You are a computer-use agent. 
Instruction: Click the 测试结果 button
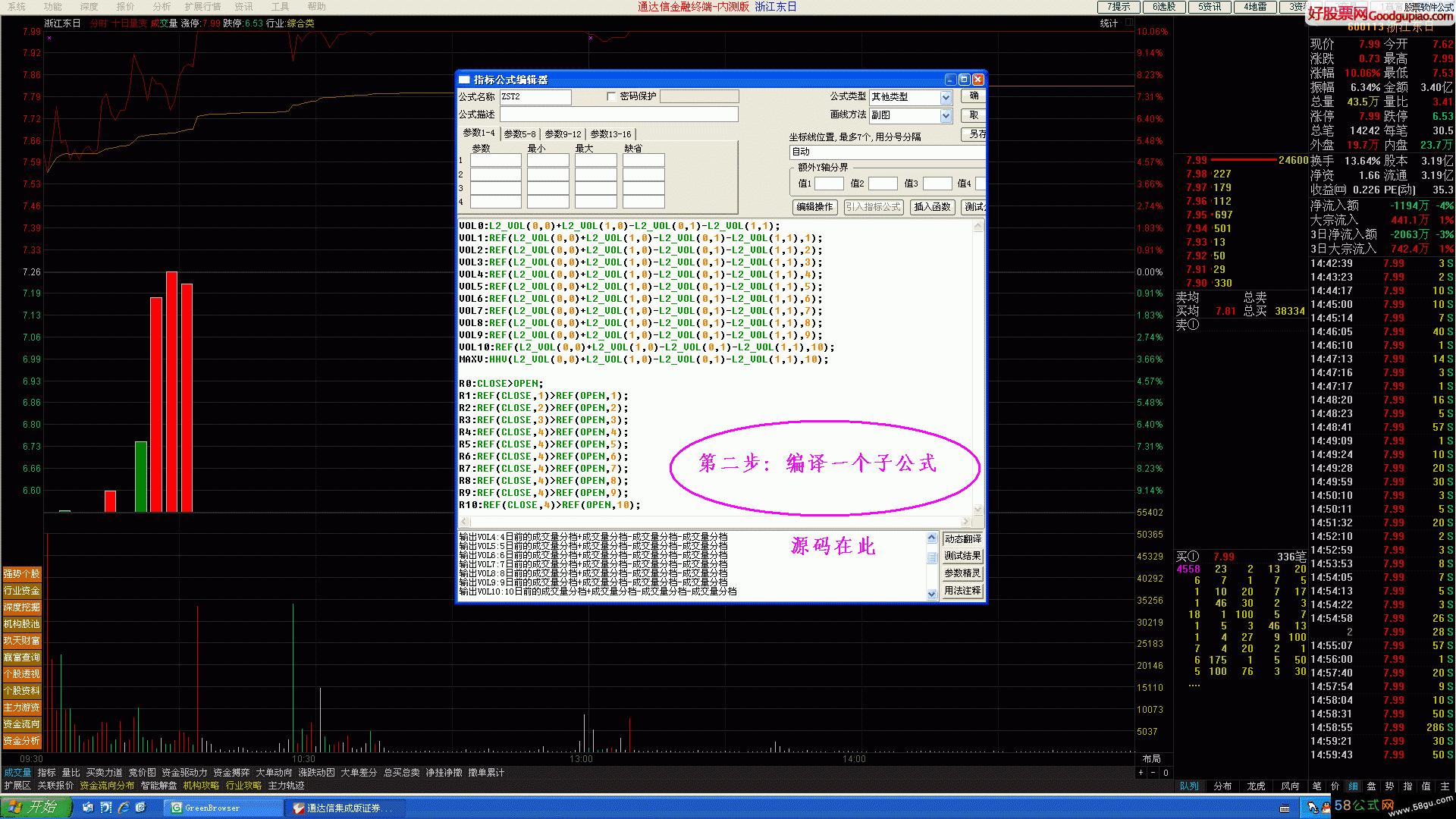[962, 556]
